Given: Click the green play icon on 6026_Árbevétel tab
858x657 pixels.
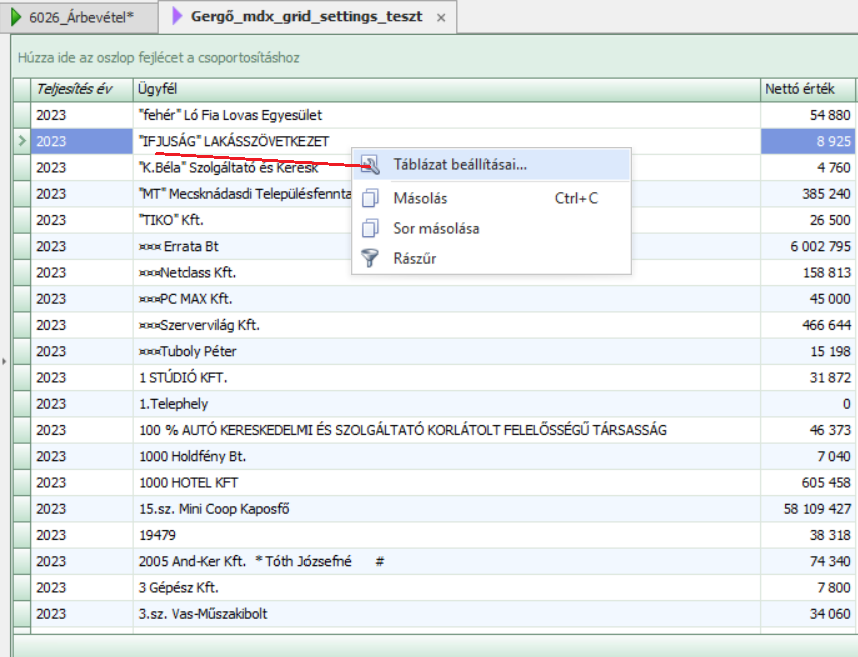Looking at the screenshot, I should pos(16,17).
